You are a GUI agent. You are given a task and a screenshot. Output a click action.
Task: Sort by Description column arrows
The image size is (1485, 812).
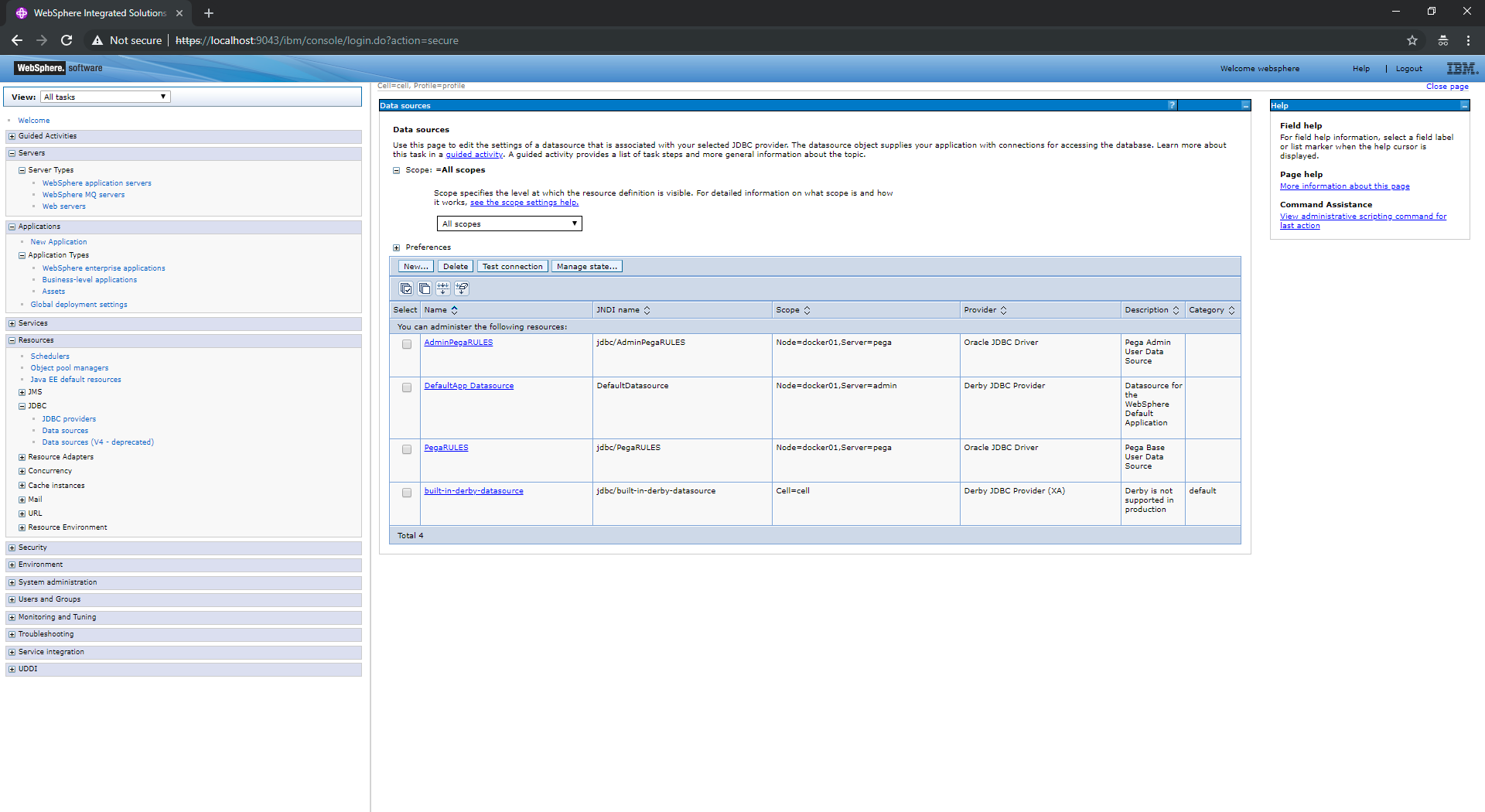click(1176, 310)
